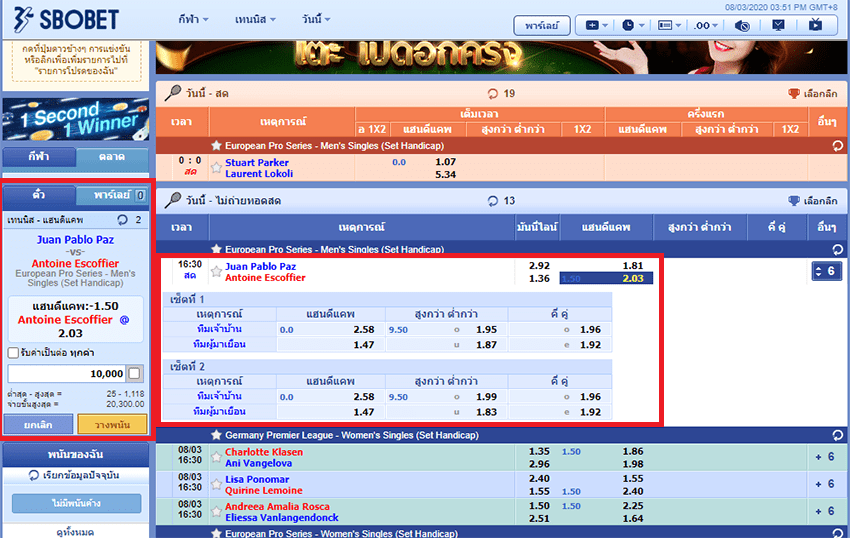Tick the รับค่าเป็นต่อ ทุกค่า checkbox

click(x=13, y=353)
